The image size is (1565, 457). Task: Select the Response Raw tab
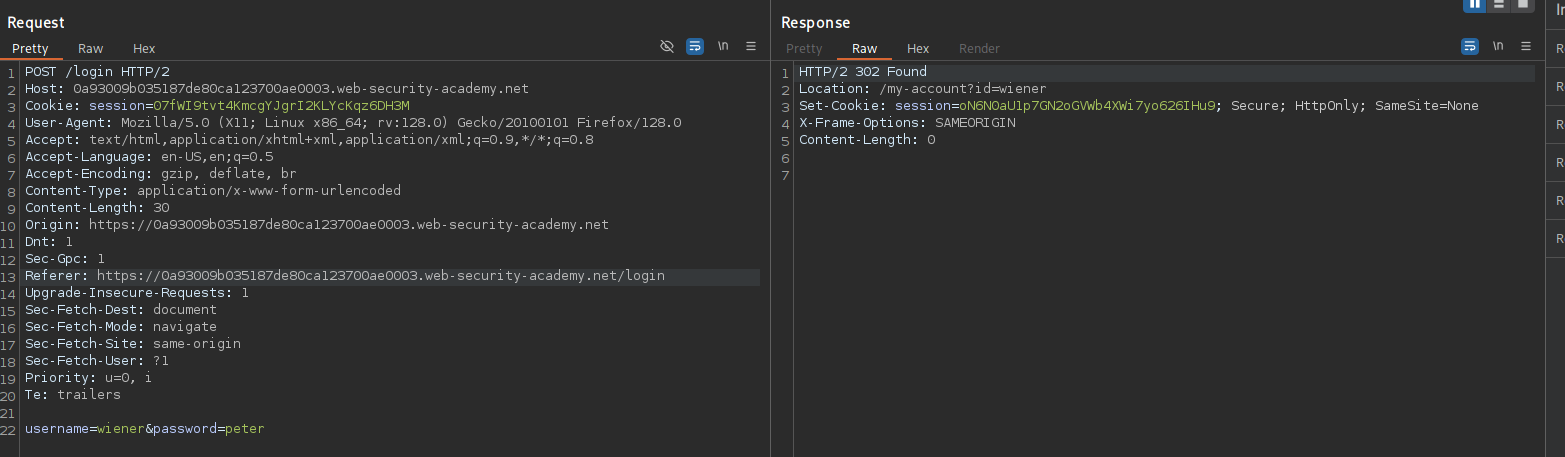pos(864,49)
